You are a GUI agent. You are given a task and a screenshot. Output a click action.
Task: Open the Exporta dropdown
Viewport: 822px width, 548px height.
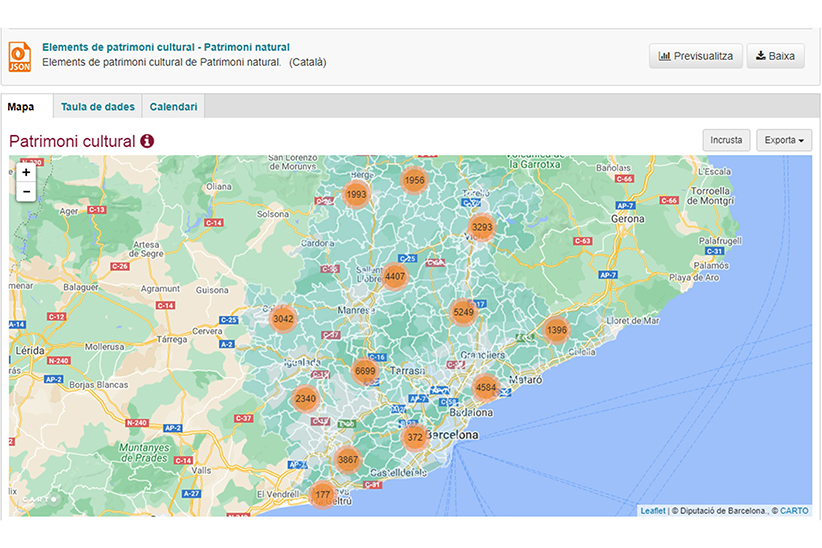(x=784, y=140)
